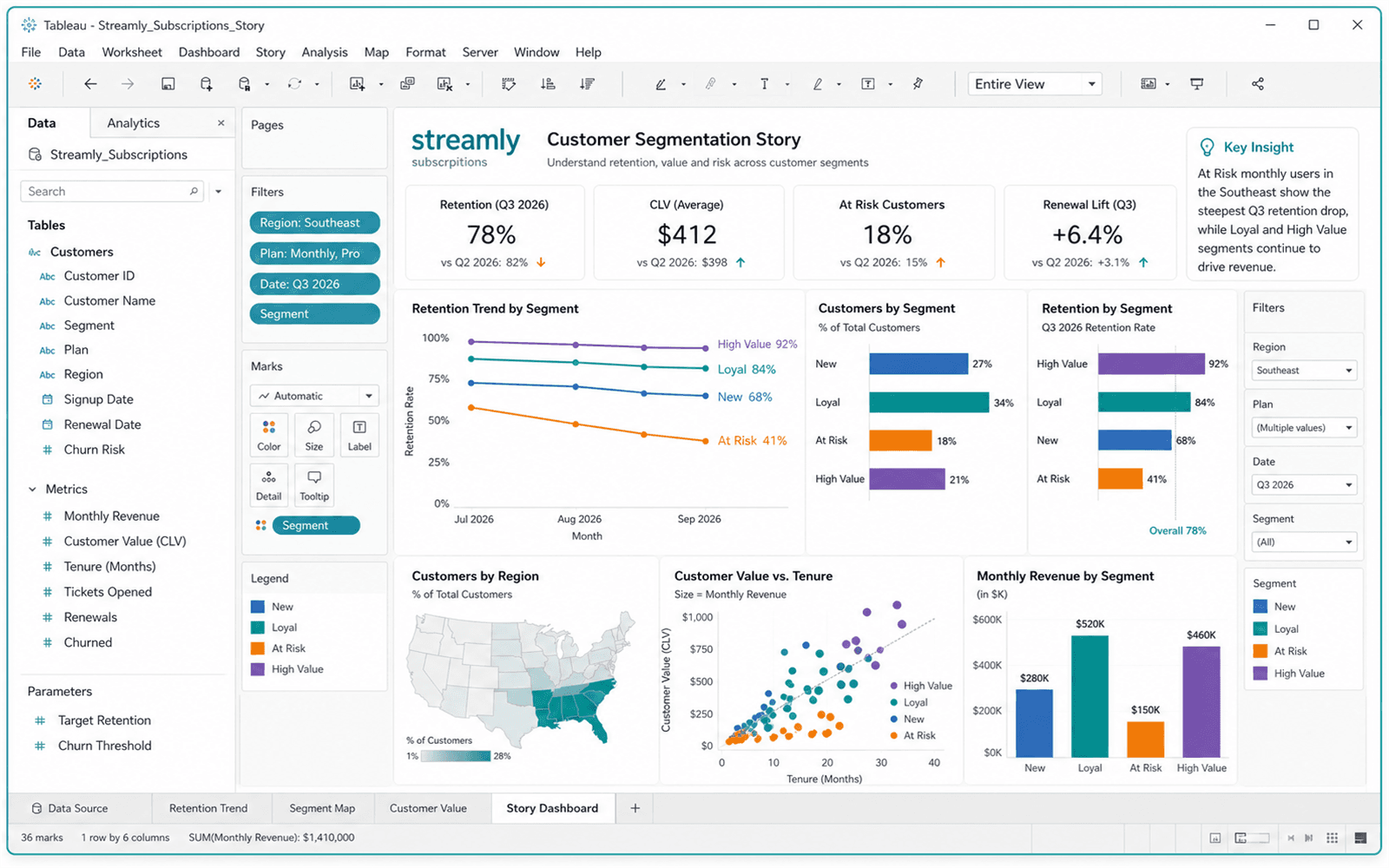The image size is (1389, 868).
Task: Open the Plan filter dropdown (Multiple values)
Action: (1304, 428)
